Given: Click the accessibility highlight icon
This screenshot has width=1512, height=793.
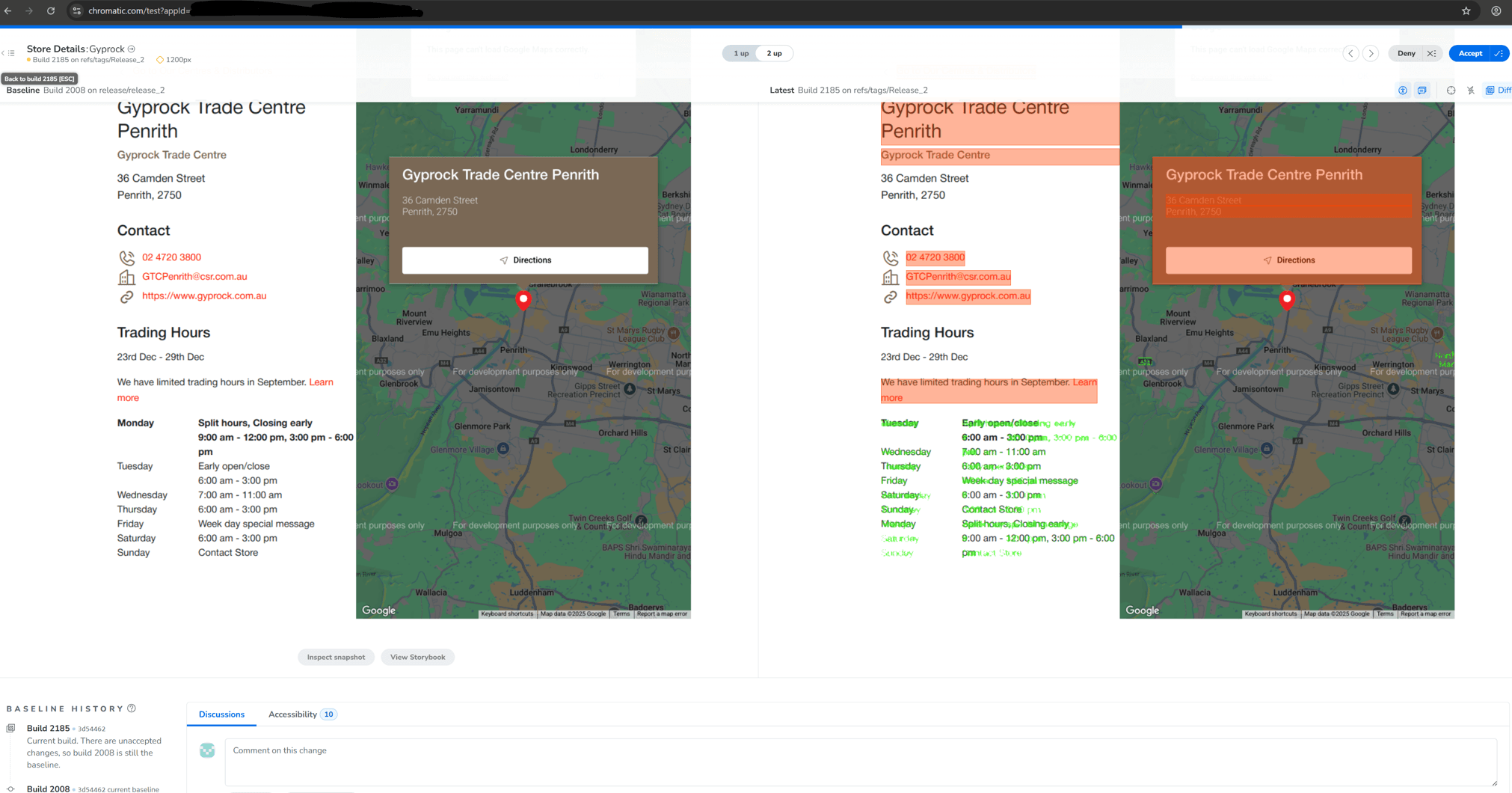Looking at the screenshot, I should 1403,90.
